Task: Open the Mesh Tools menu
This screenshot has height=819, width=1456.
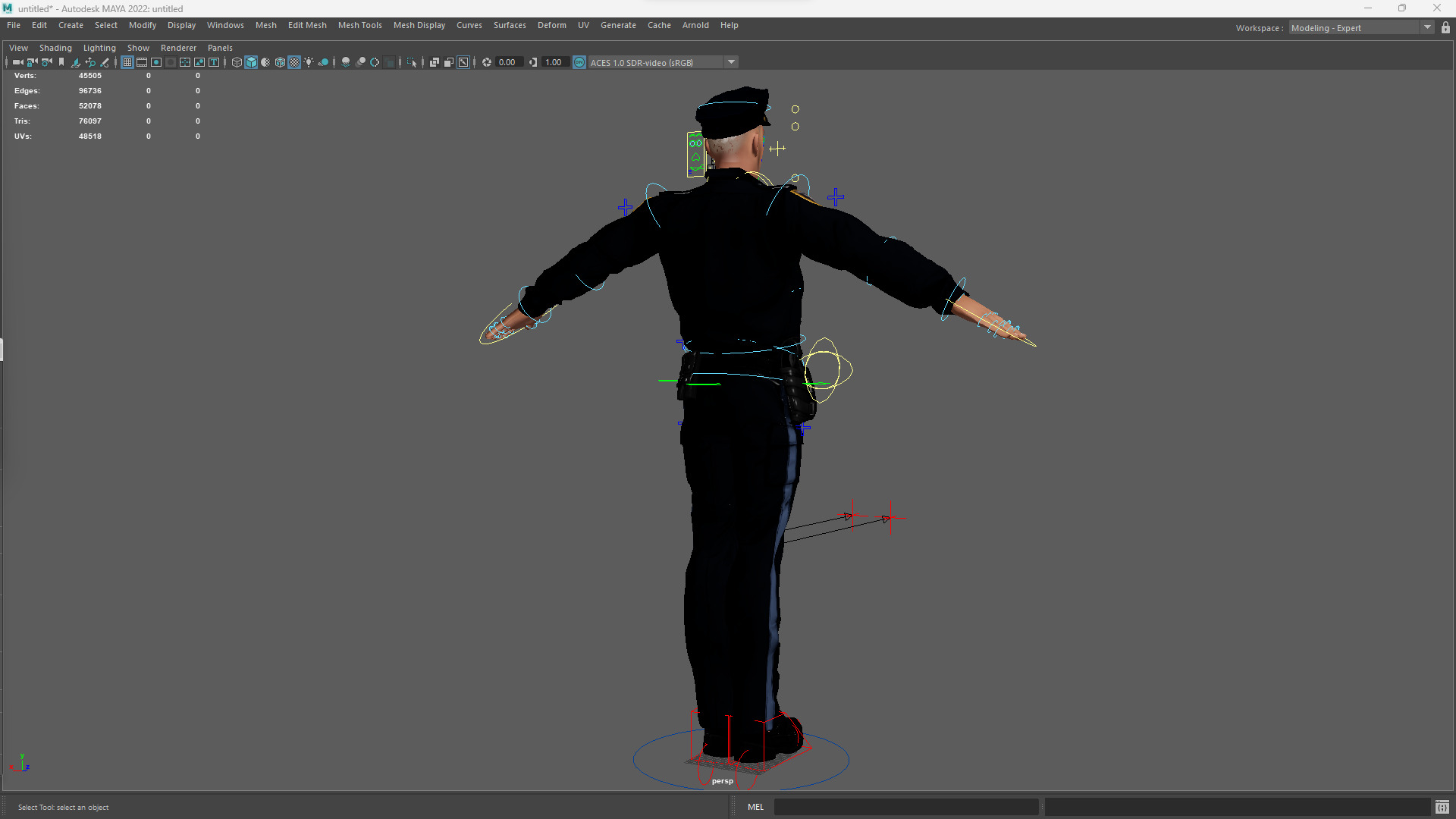Action: 359,25
